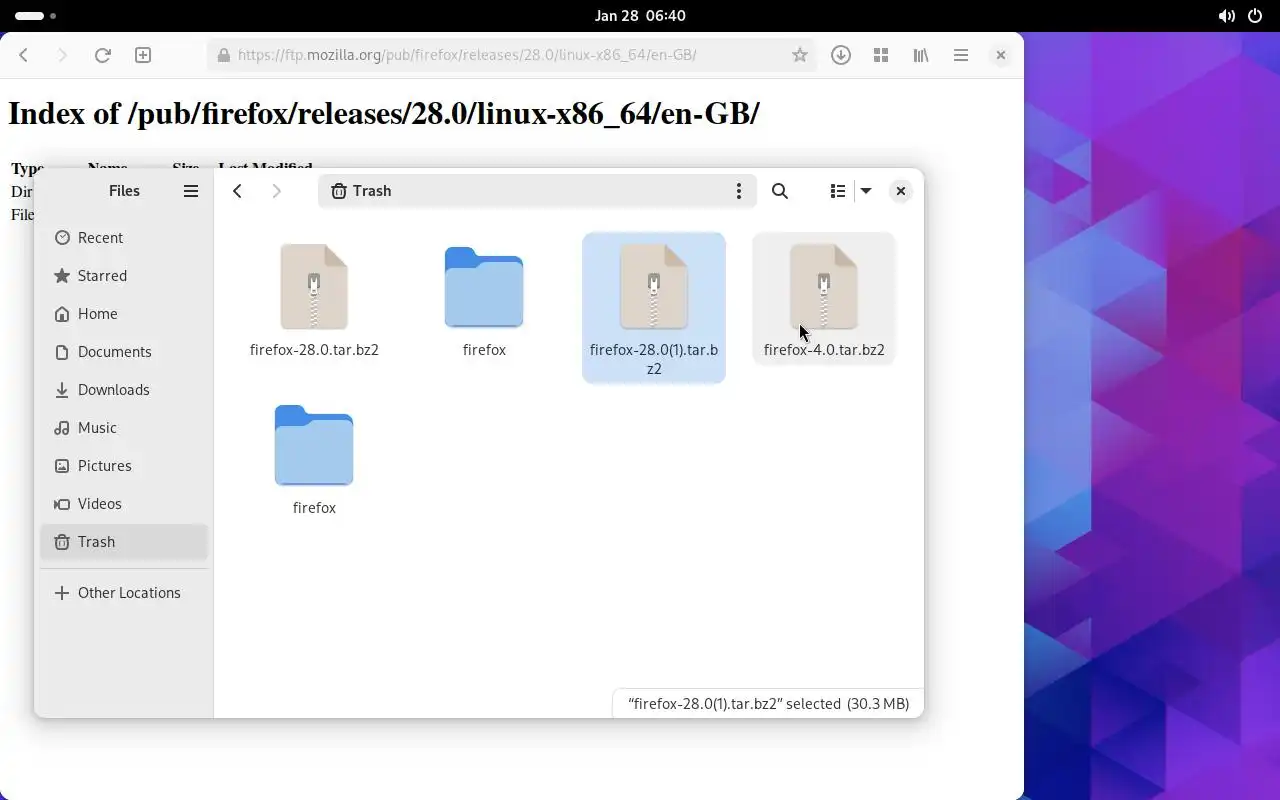
Task: Go to Home folder in sidebar
Action: [124, 314]
